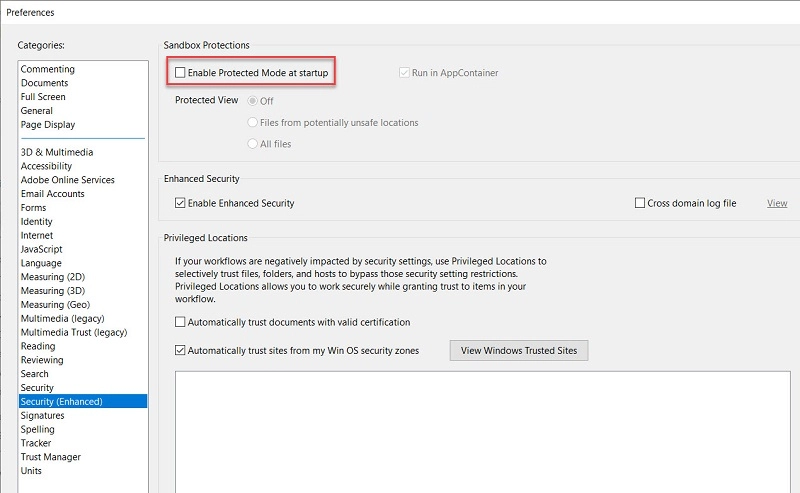Check Cross domain log file box
This screenshot has width=800, height=493.
point(640,203)
